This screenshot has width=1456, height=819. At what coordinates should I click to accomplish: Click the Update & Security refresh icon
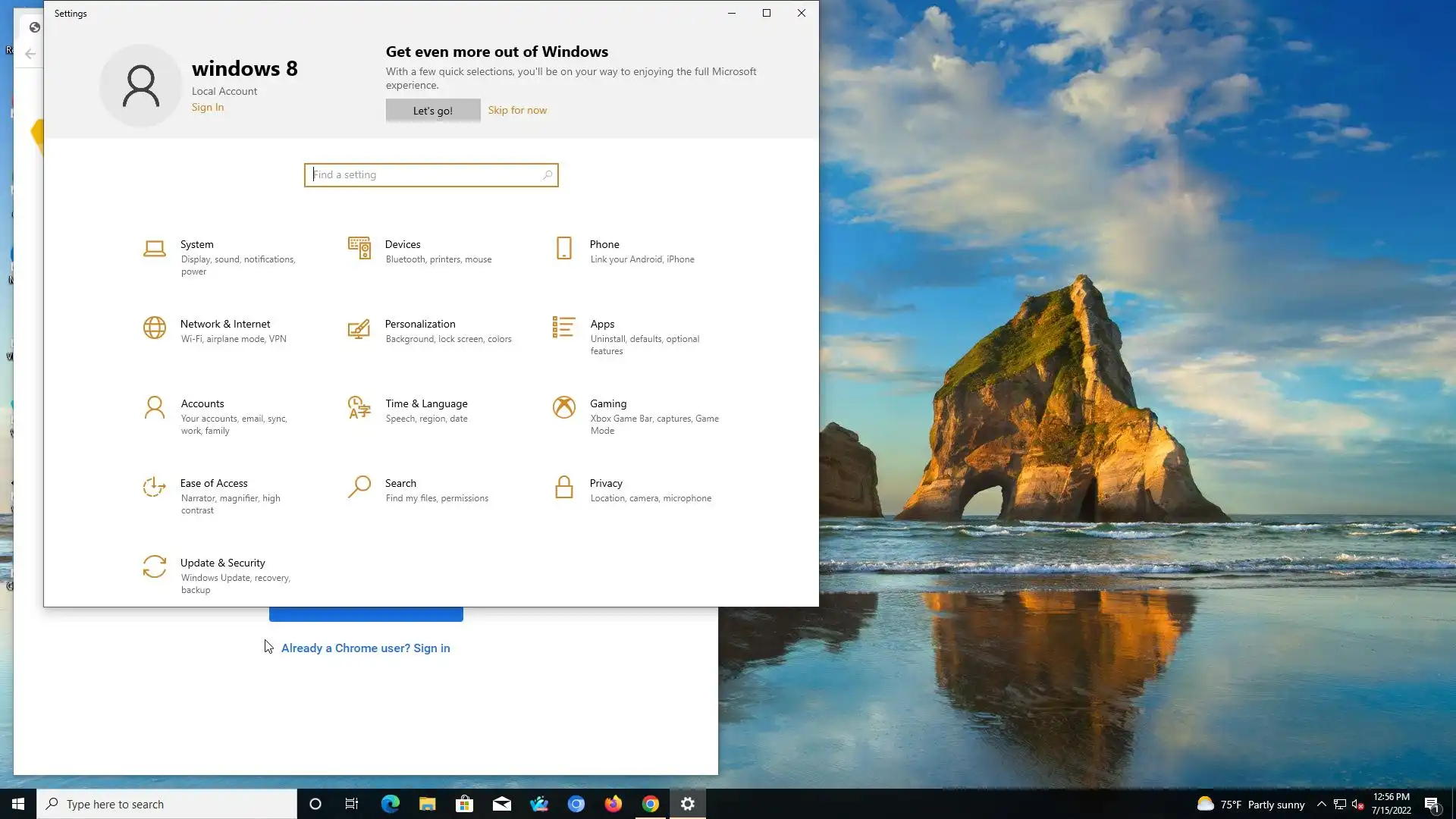(155, 566)
